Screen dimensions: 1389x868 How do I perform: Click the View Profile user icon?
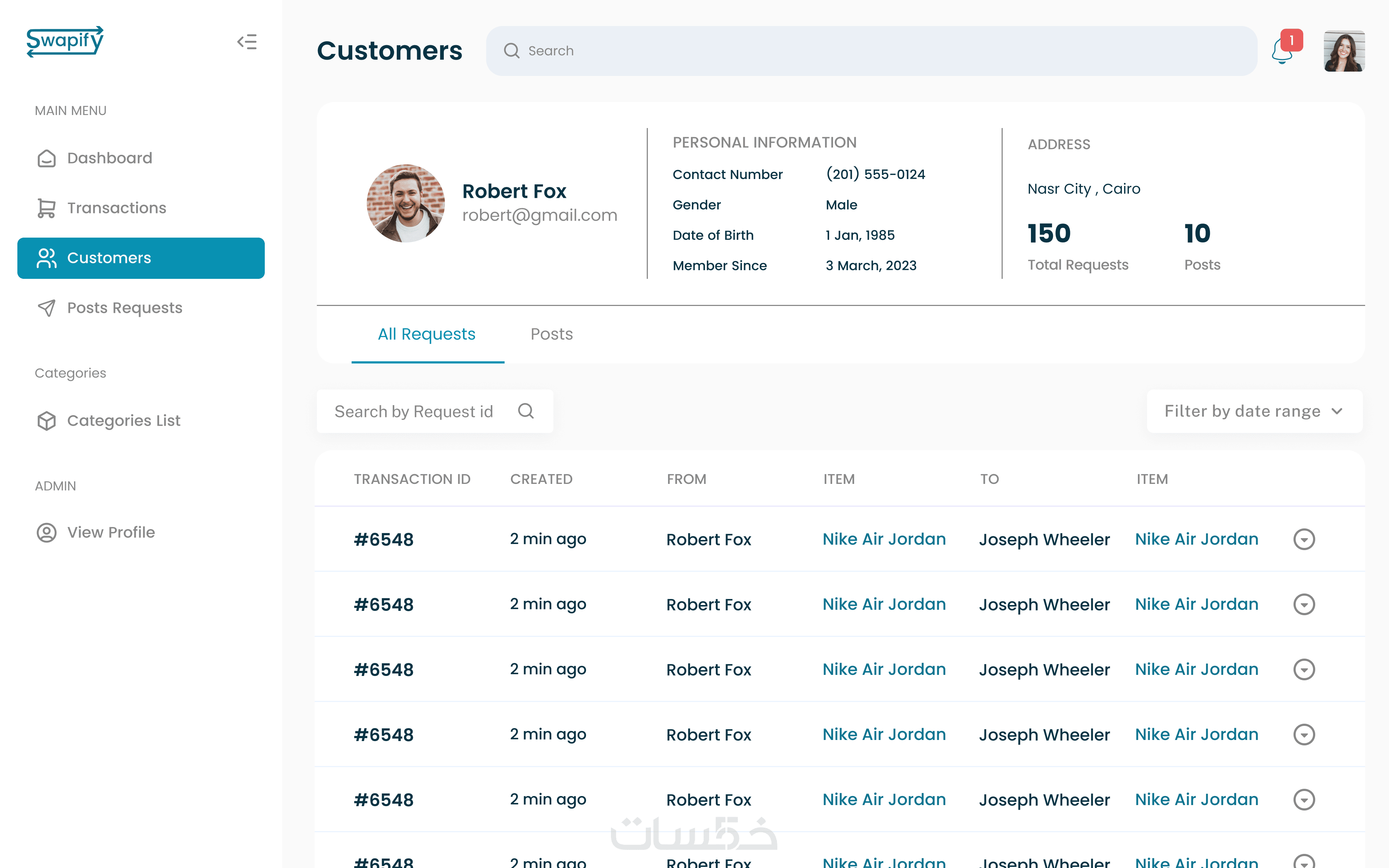tap(47, 532)
